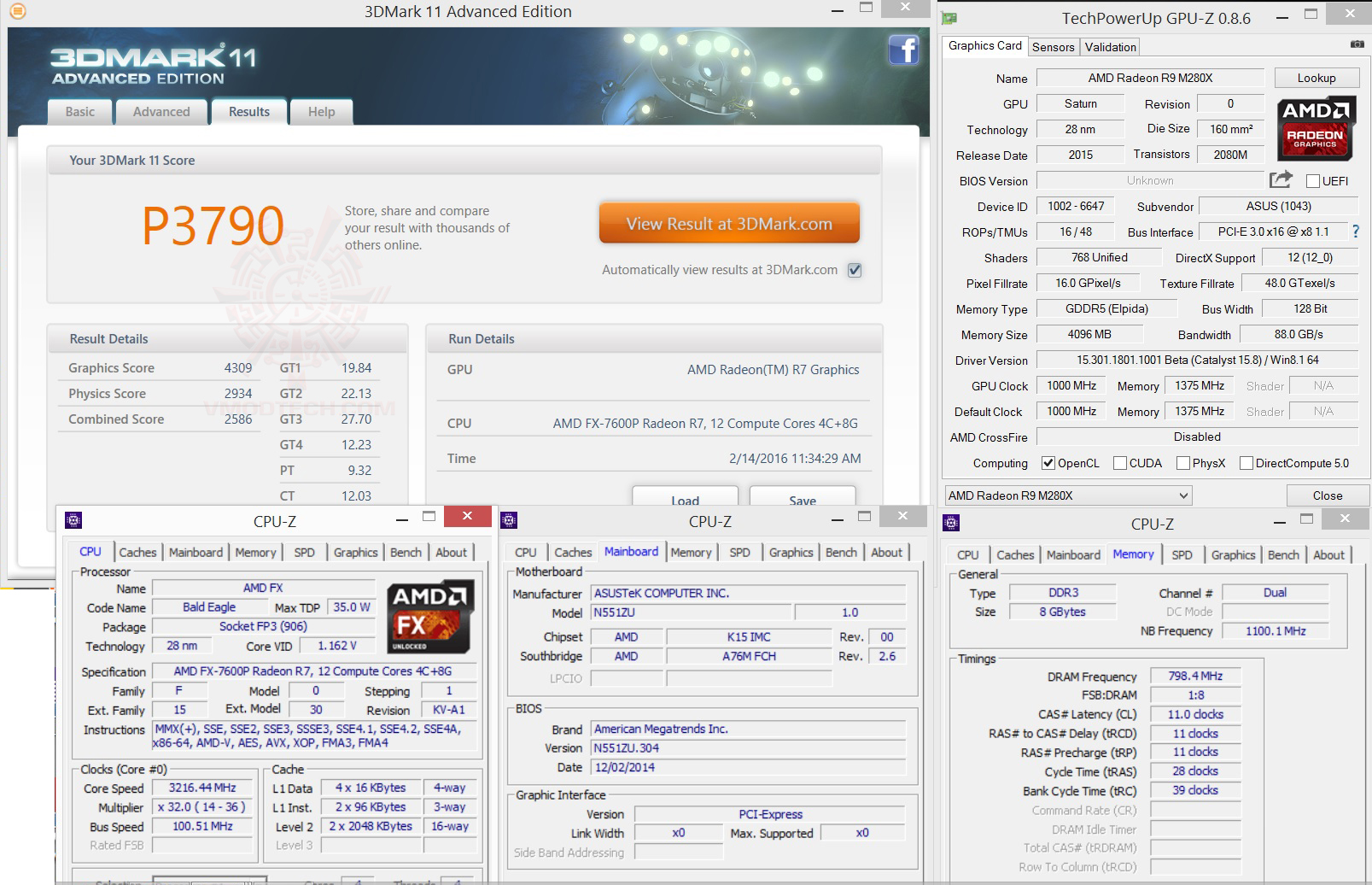This screenshot has width=1372, height=885.
Task: Toggle the OpenCL checkbox
Action: pos(1048,463)
